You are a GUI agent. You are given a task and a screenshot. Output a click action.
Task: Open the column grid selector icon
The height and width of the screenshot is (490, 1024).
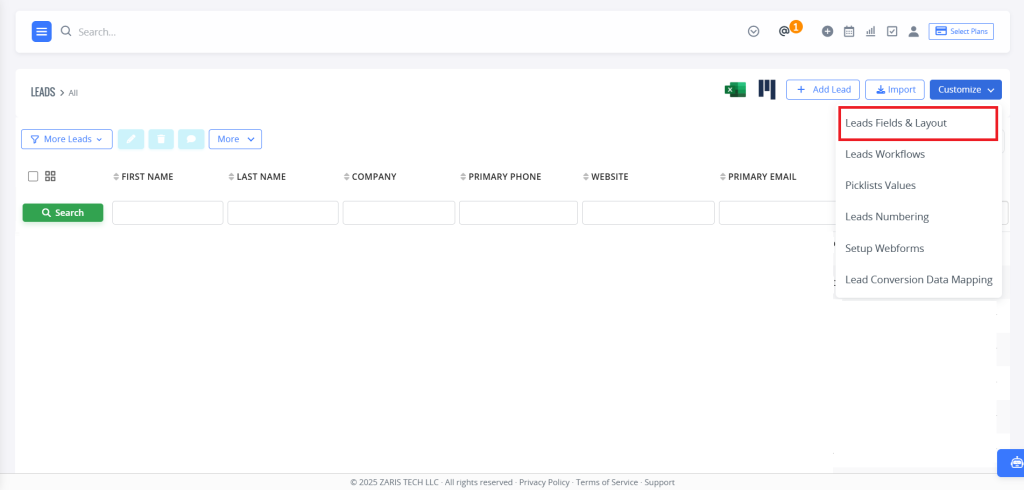(50, 176)
